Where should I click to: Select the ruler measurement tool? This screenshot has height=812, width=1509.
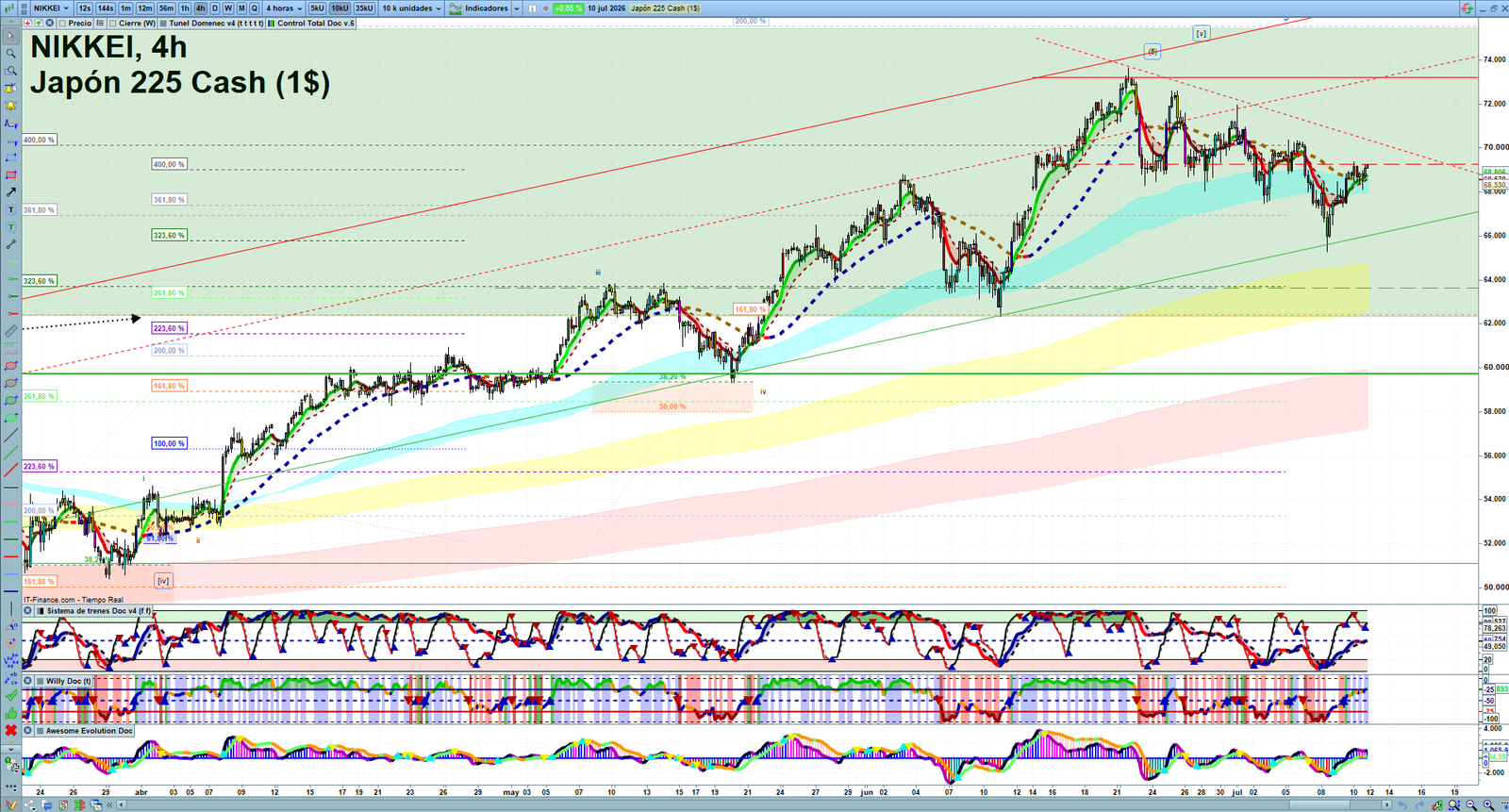click(11, 331)
